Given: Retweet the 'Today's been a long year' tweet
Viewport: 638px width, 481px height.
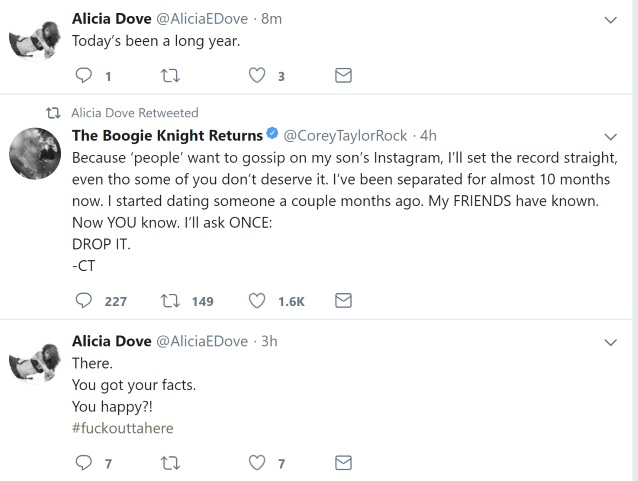Looking at the screenshot, I should (x=169, y=76).
